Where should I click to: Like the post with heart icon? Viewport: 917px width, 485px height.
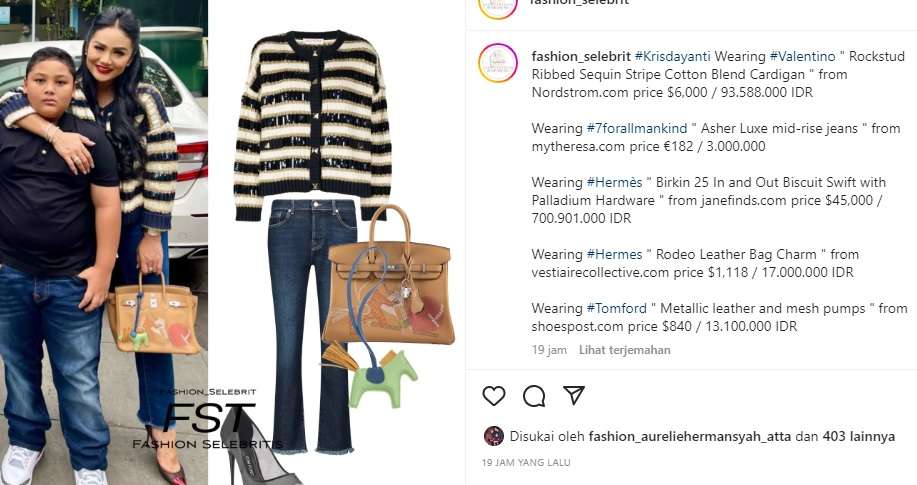[494, 396]
